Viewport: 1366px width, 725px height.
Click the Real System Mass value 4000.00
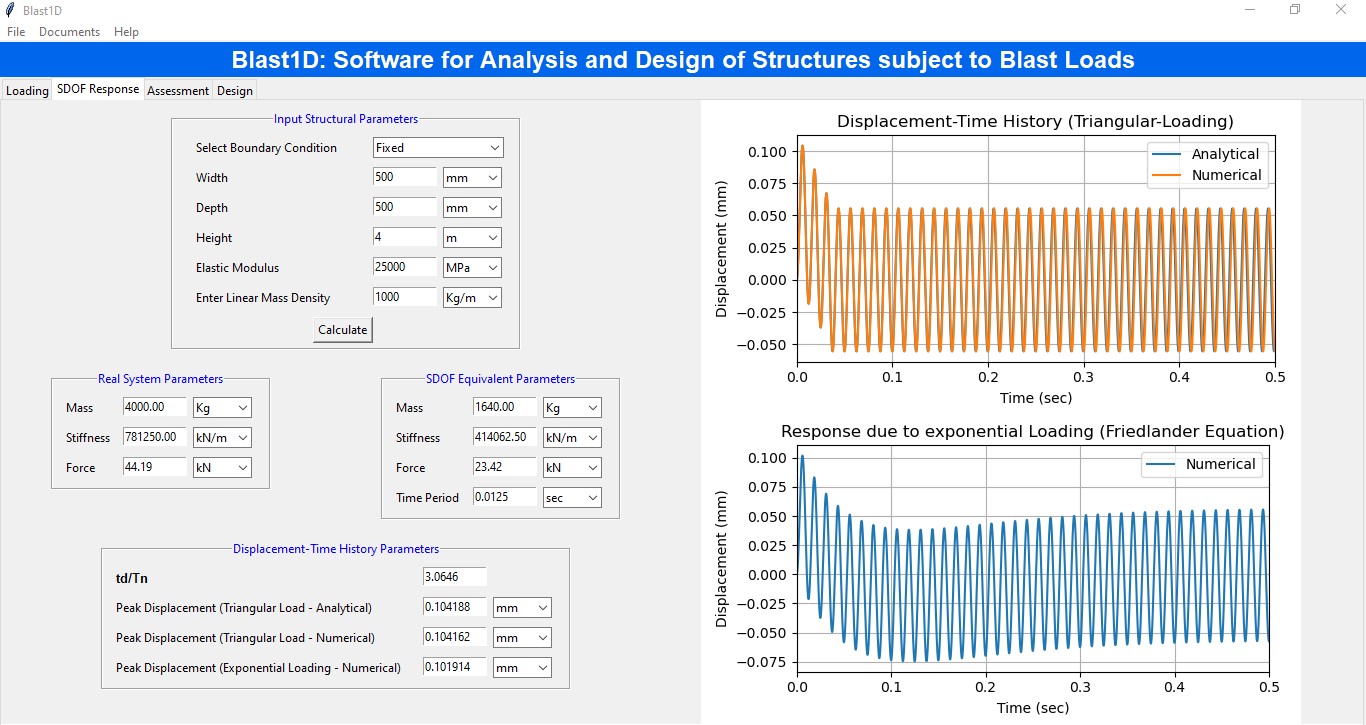click(x=155, y=407)
